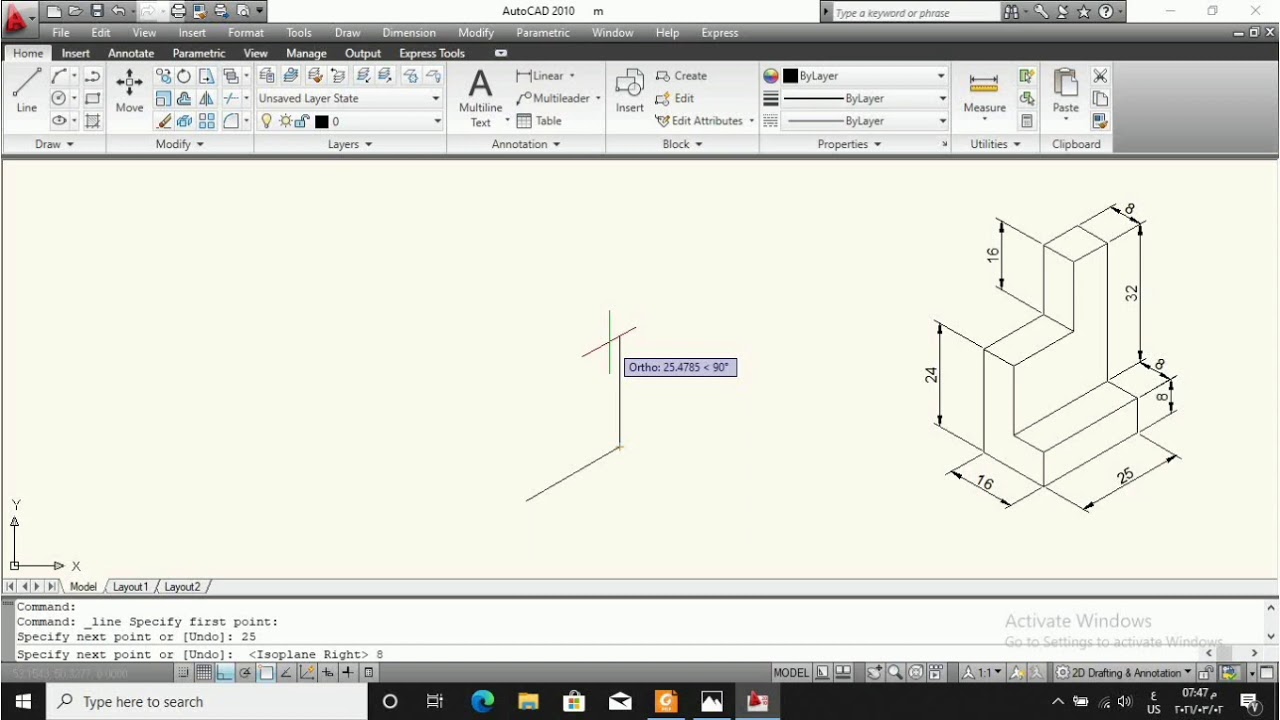Click the Match Properties icon
This screenshot has height=720, width=1280.
coord(1100,121)
